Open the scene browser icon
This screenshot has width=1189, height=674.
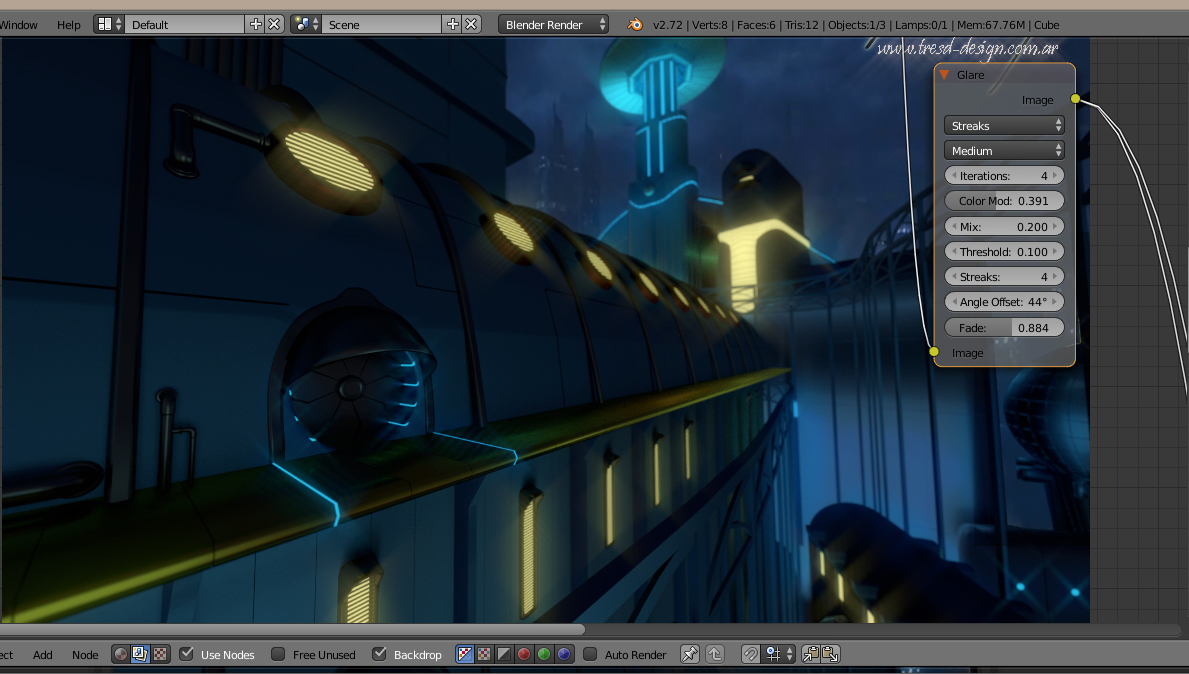(306, 24)
